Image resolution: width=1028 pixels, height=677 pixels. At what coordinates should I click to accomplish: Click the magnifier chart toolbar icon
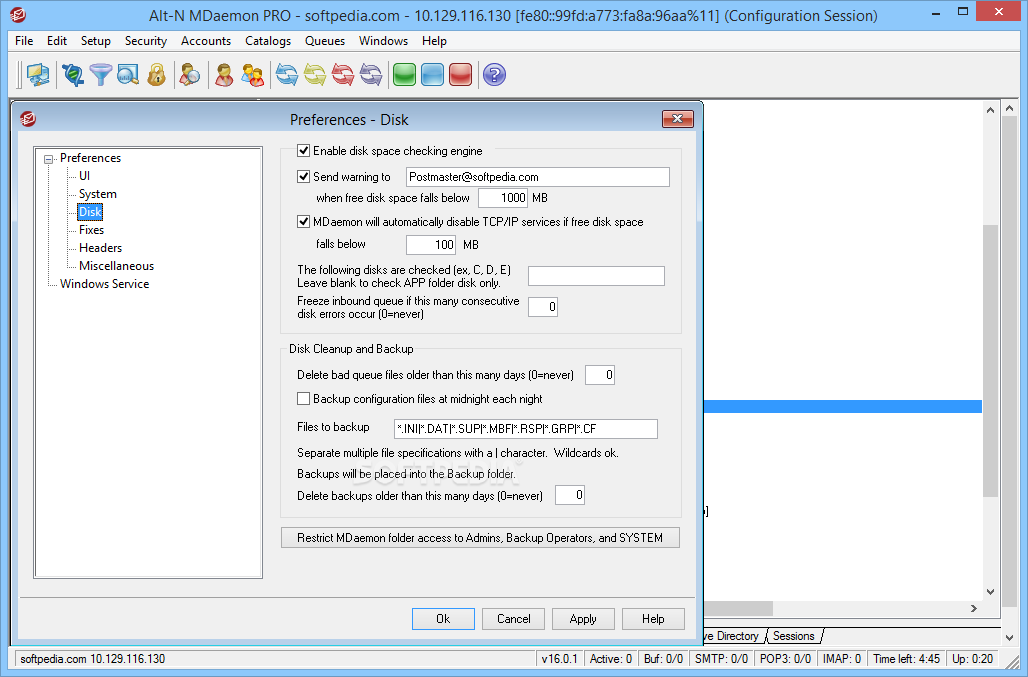pyautogui.click(x=128, y=75)
